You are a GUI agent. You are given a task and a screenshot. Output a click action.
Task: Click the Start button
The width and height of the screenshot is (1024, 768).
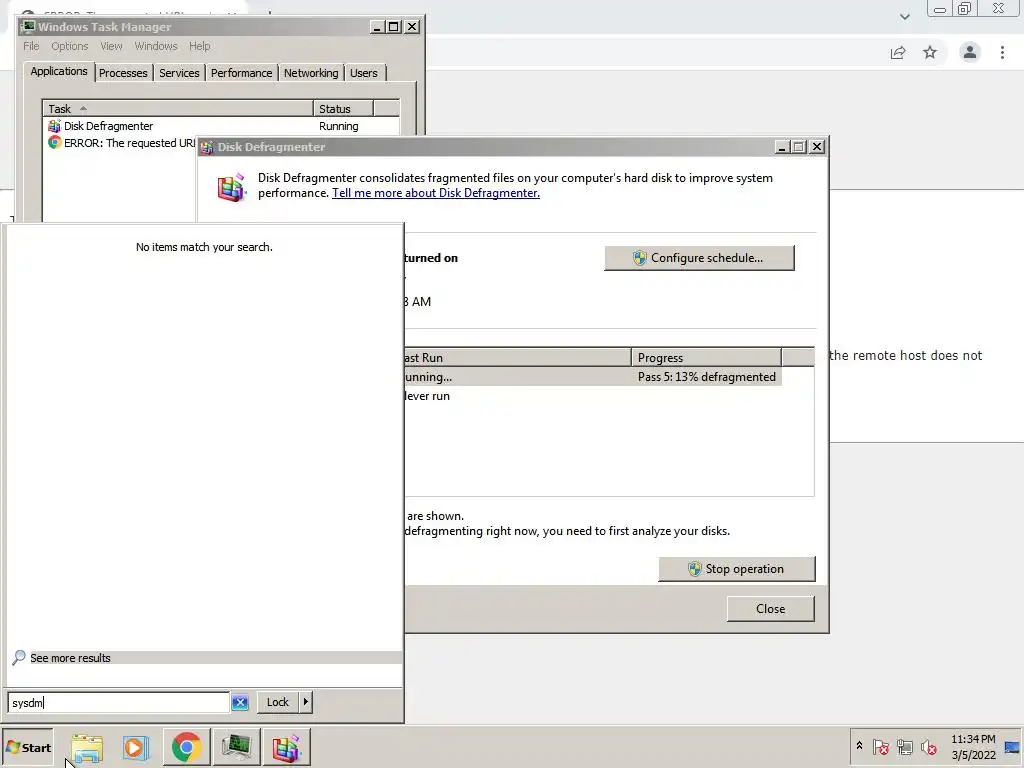point(27,747)
